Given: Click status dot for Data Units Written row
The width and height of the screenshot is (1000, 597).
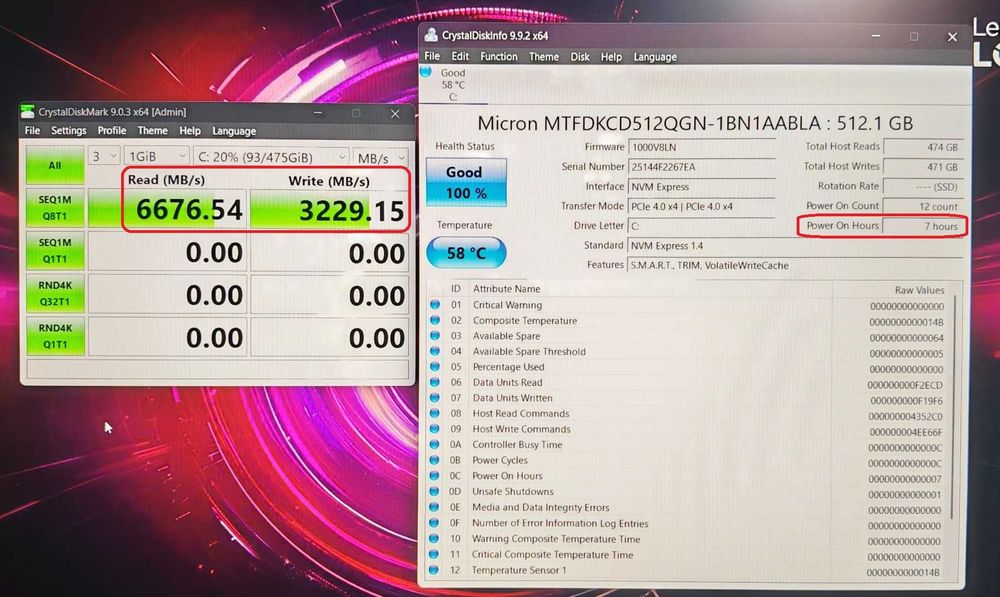Looking at the screenshot, I should coord(435,397).
